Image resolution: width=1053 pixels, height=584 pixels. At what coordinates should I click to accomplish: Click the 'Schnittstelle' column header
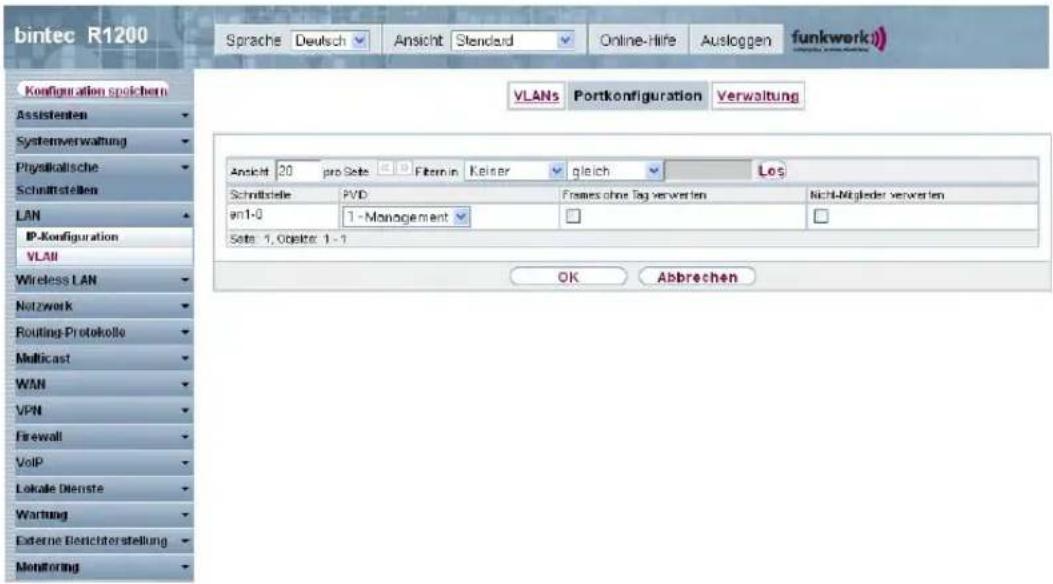tap(260, 195)
